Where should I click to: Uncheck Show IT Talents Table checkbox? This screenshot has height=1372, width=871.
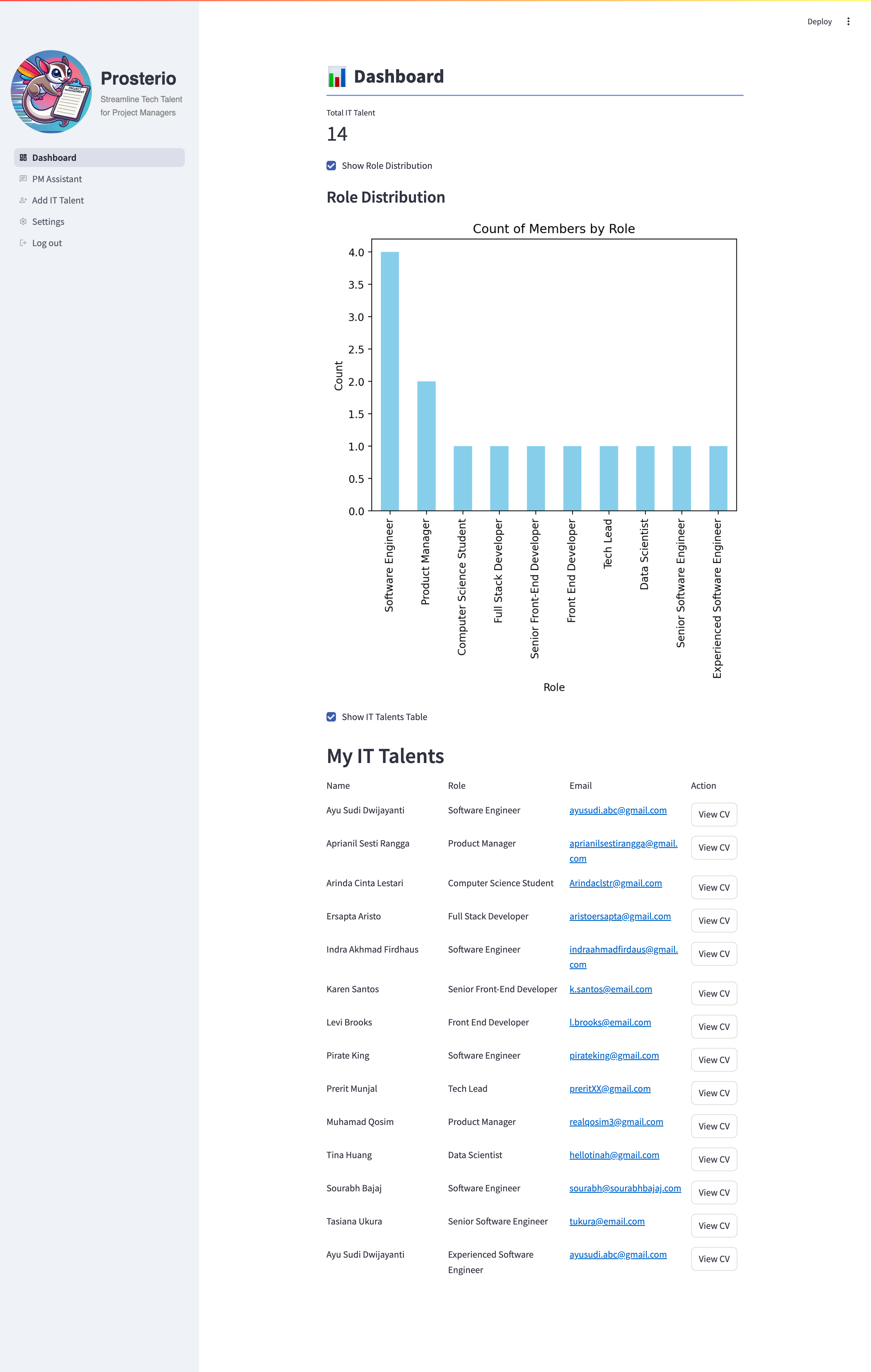(x=331, y=717)
